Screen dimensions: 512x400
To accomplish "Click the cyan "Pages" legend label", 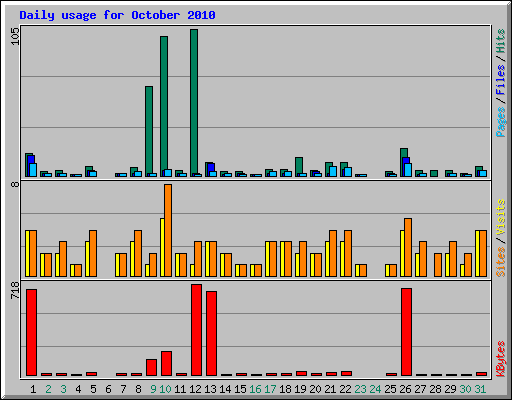I will coord(500,122).
